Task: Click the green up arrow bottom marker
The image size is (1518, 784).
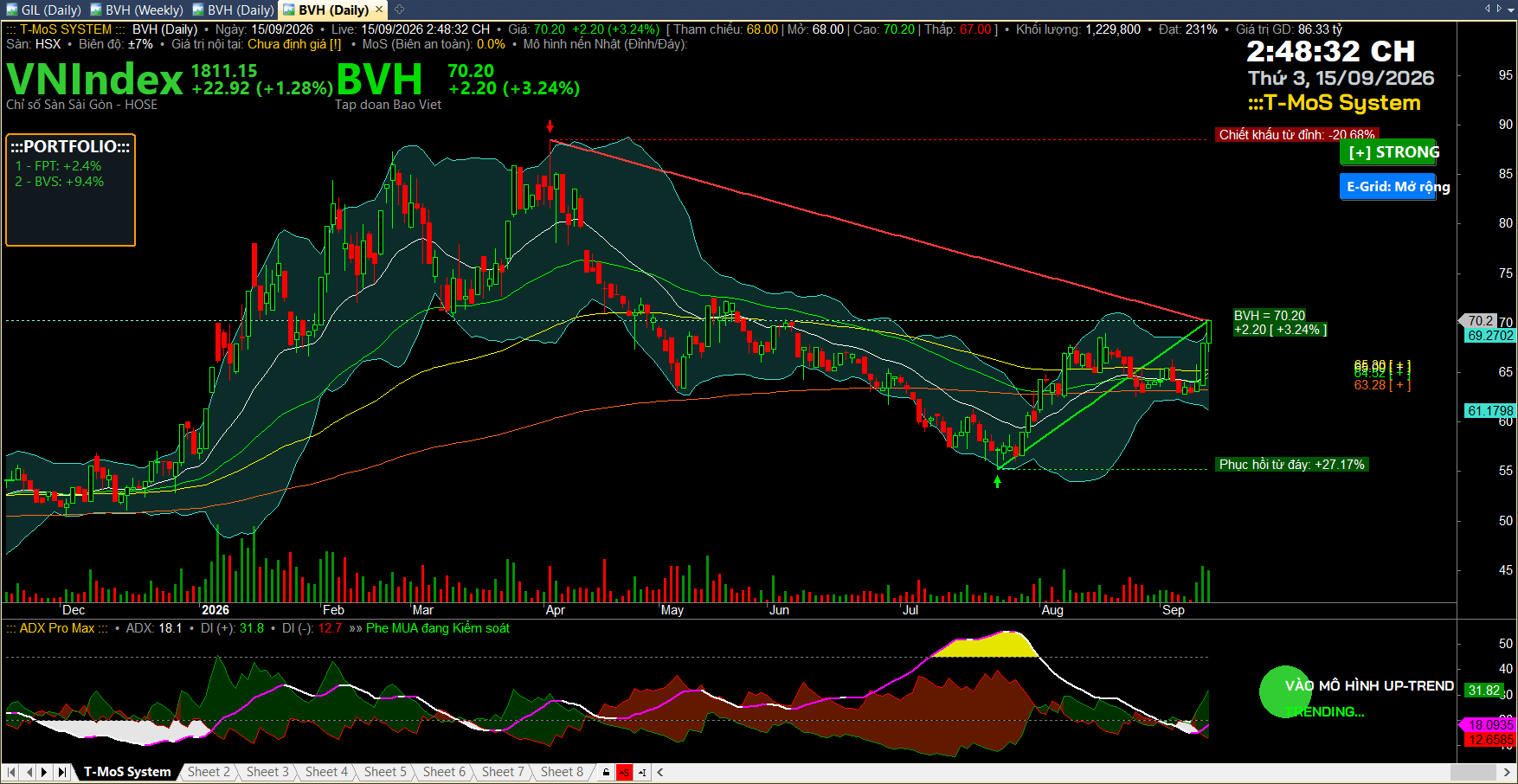Action: tap(997, 481)
